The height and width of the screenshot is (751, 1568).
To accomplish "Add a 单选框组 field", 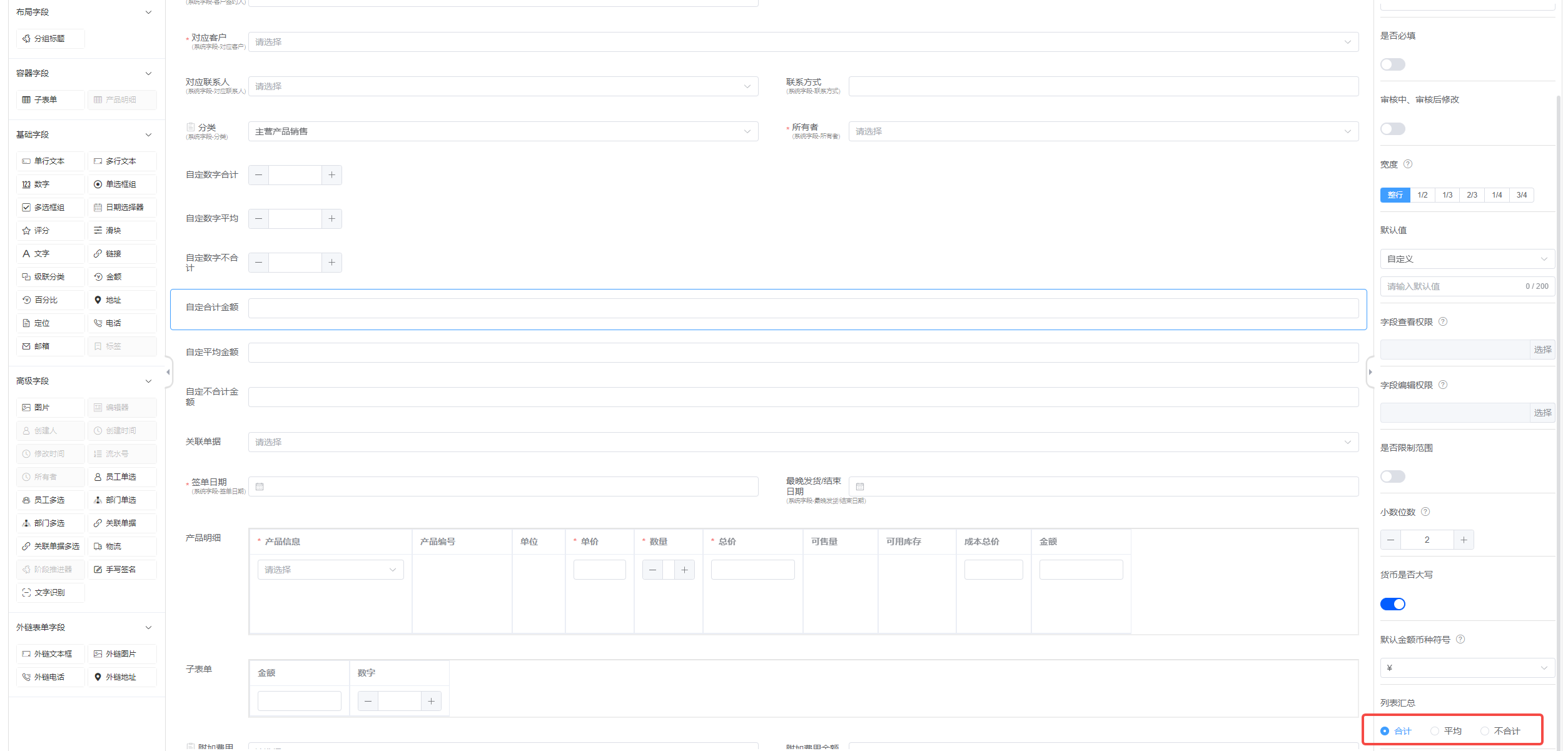I will [x=122, y=184].
